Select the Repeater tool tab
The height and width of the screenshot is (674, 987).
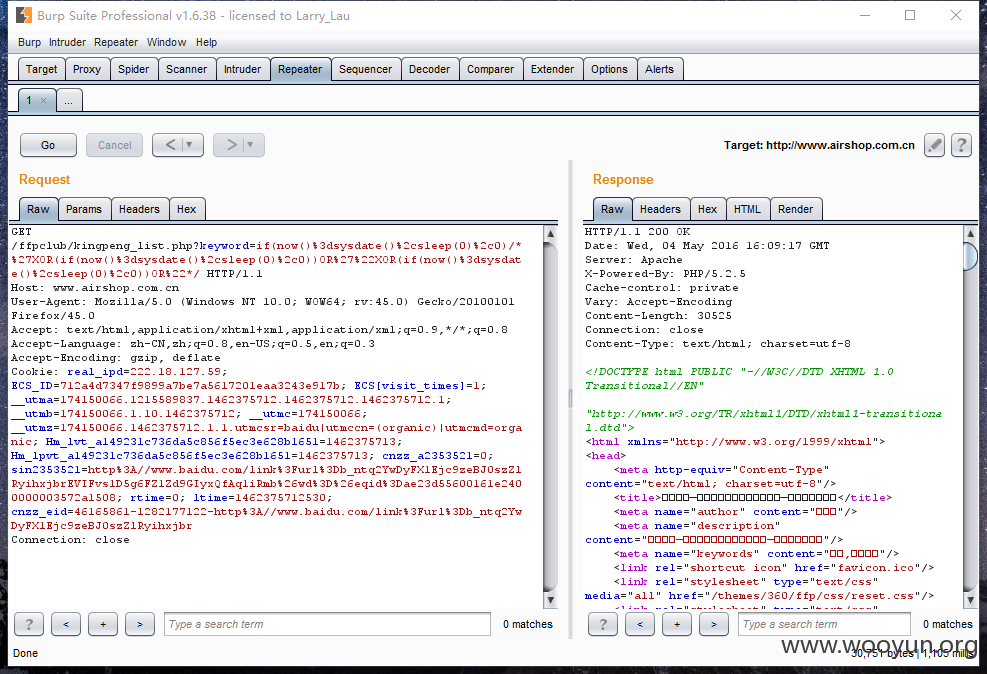click(300, 69)
